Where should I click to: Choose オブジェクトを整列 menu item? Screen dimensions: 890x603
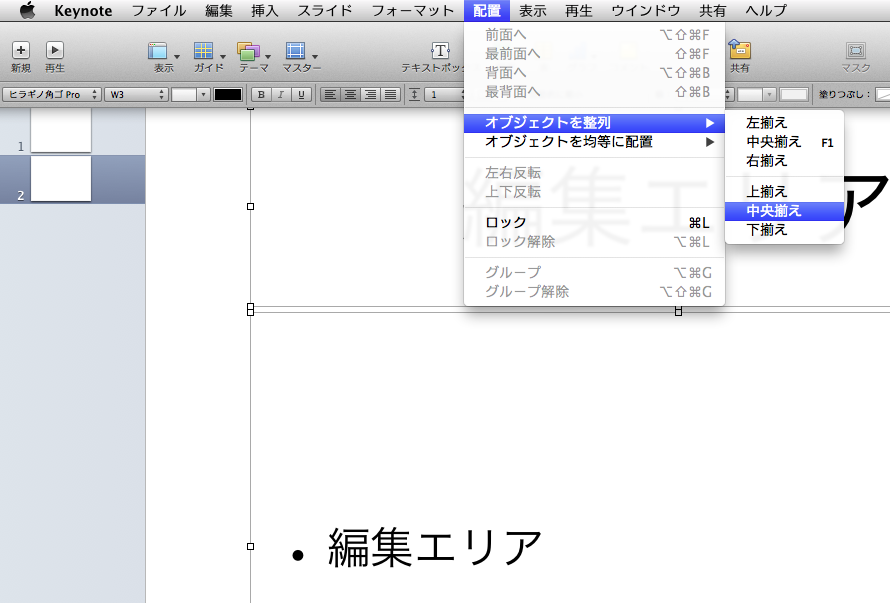pos(594,123)
